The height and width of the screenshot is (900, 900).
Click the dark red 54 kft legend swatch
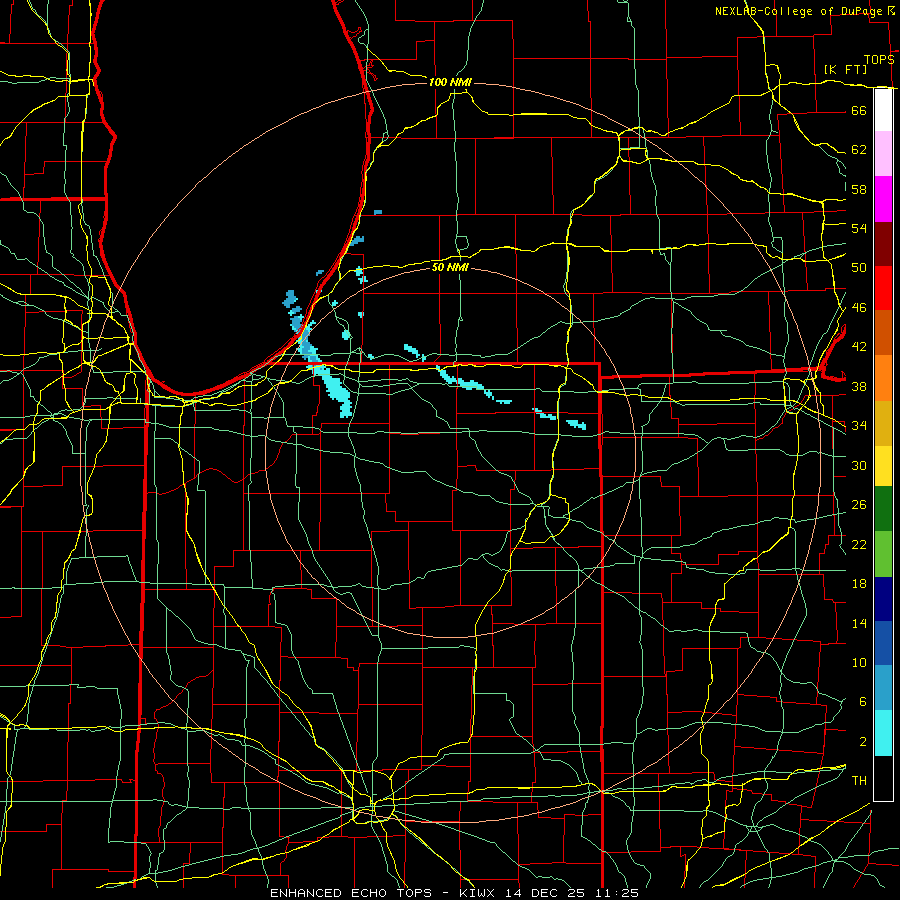pos(883,244)
